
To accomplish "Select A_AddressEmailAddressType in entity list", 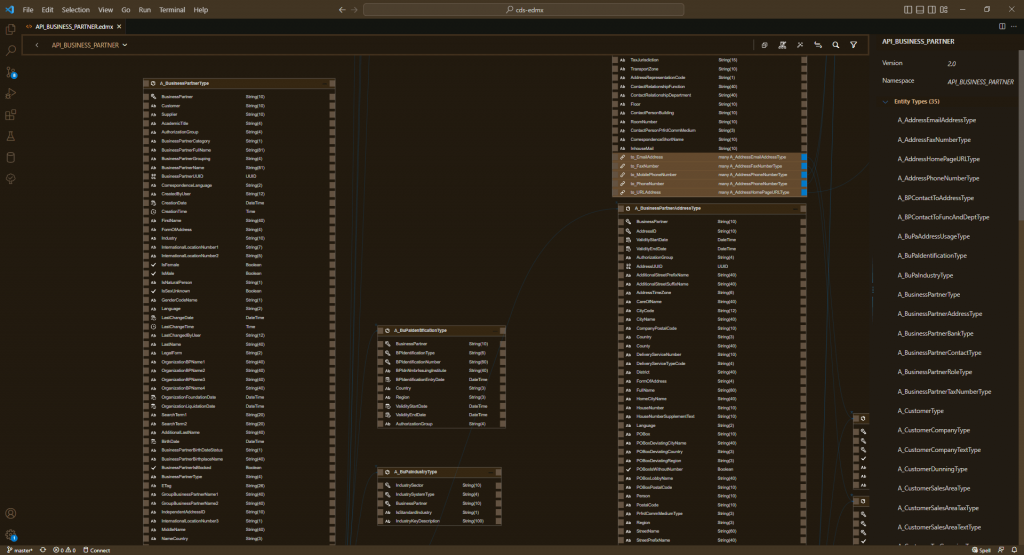I will (936, 120).
